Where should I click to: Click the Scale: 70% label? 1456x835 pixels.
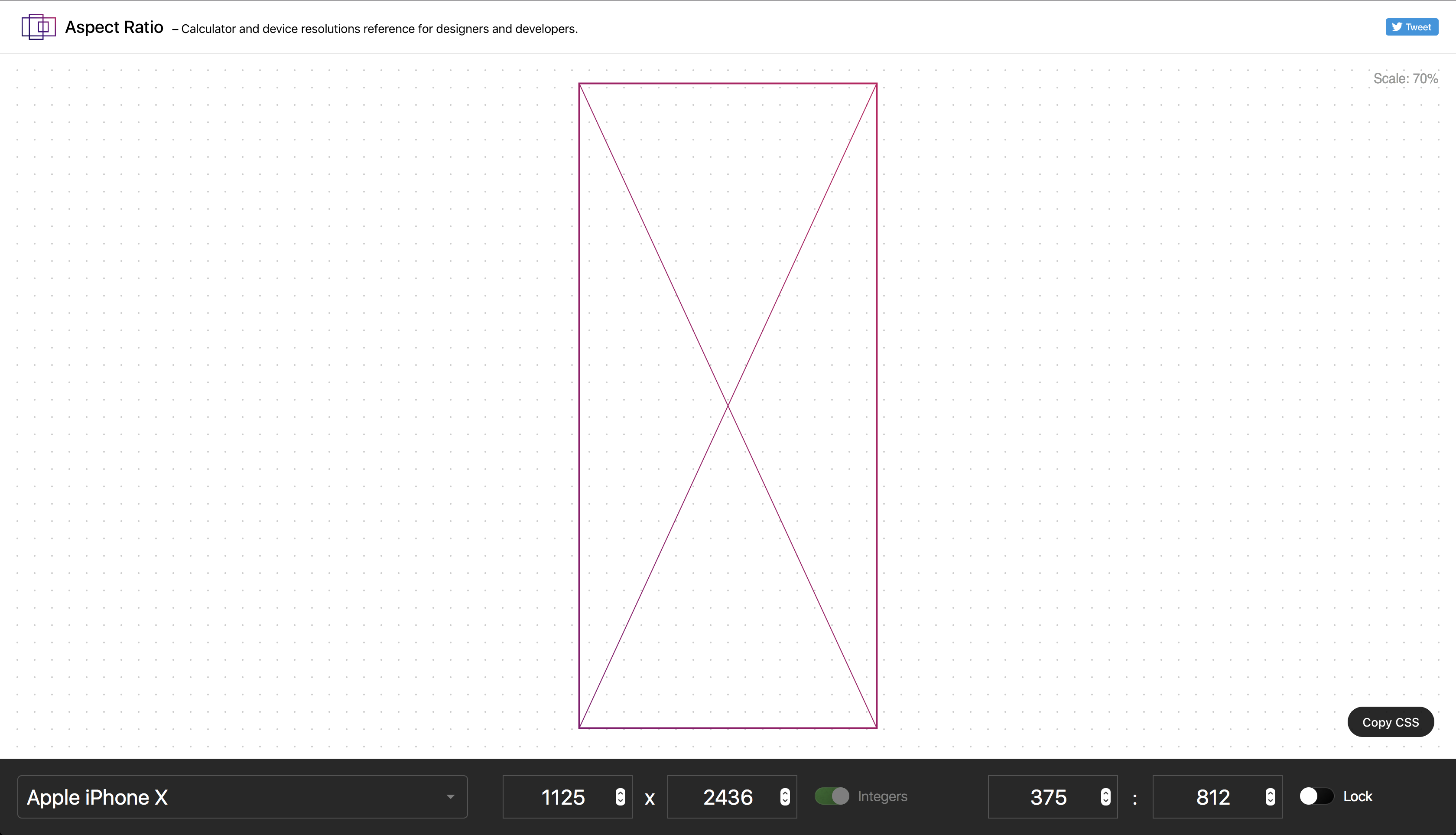(1406, 78)
